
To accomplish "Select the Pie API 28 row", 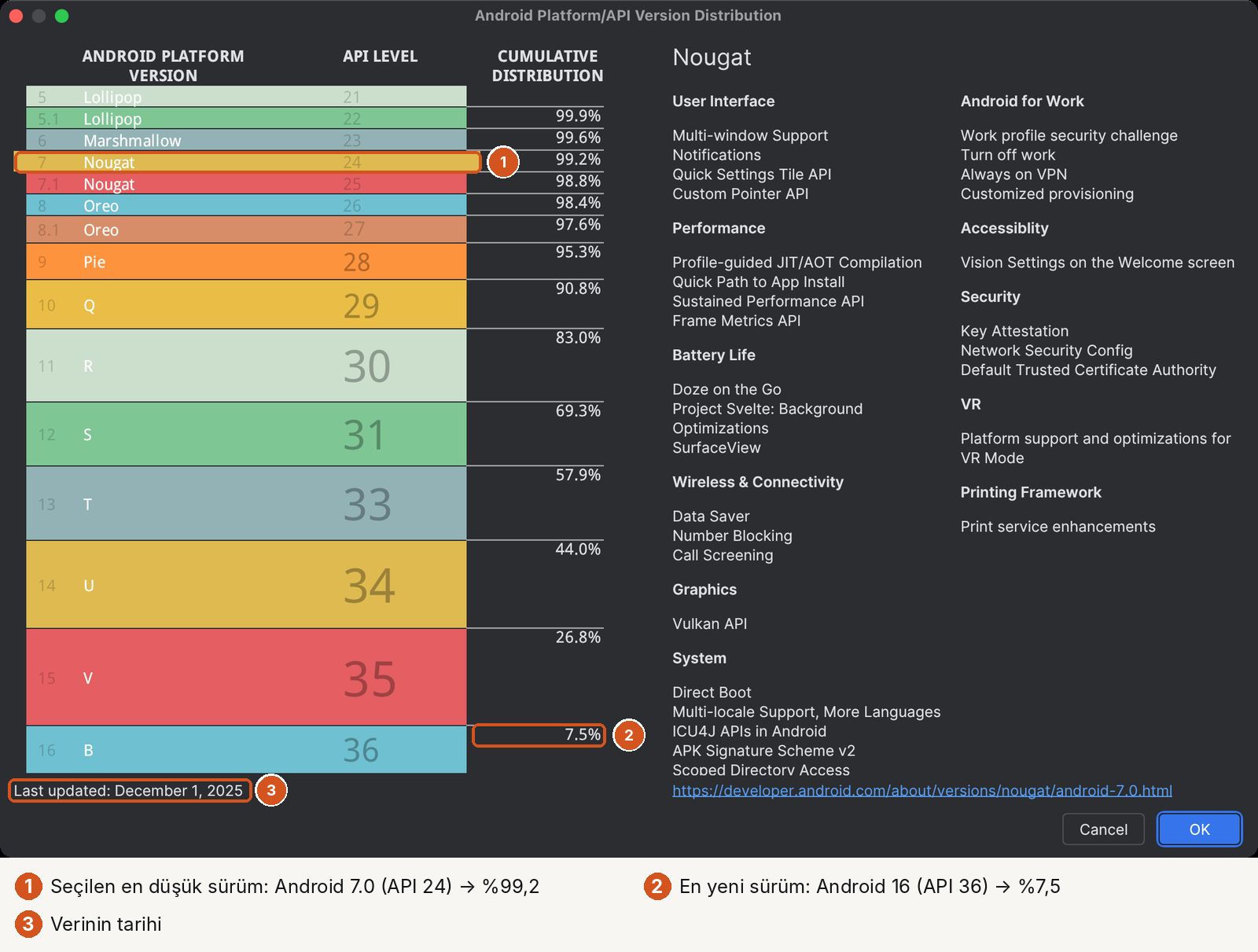I will pyautogui.click(x=246, y=262).
